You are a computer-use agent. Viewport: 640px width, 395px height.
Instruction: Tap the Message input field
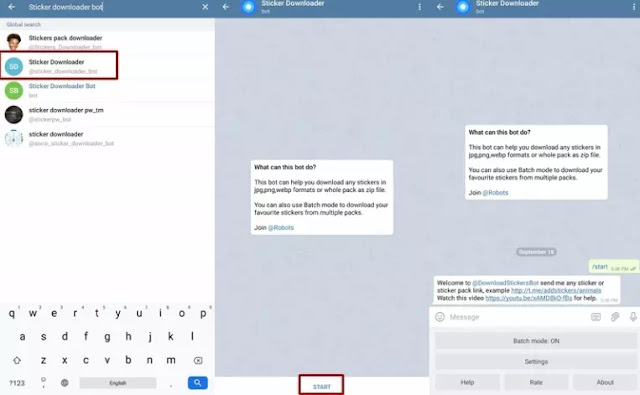click(516, 317)
